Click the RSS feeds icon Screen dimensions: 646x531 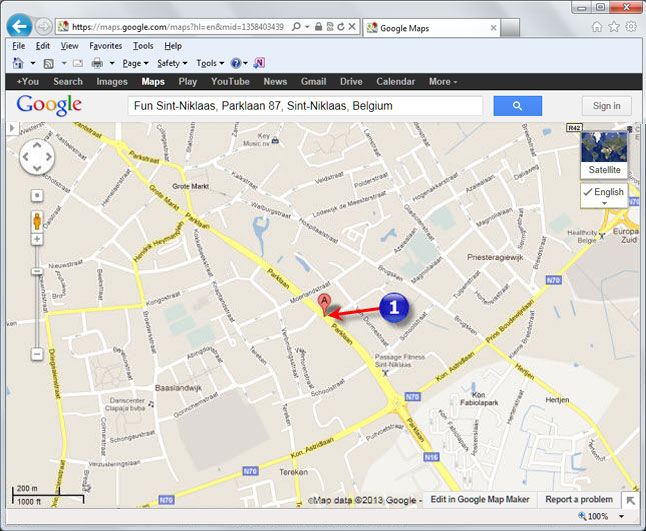49,63
